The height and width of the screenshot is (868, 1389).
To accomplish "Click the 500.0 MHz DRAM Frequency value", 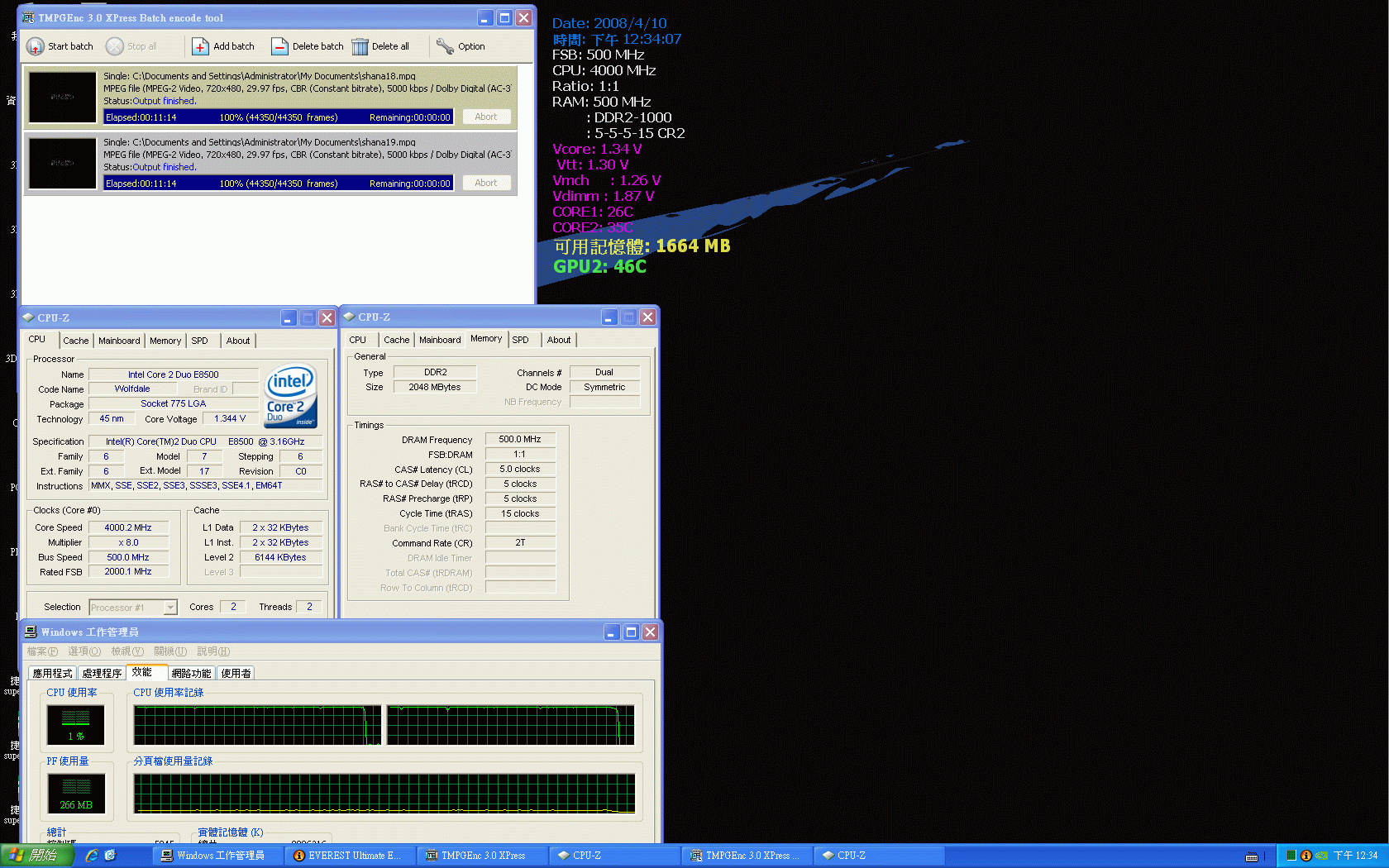I will coord(520,439).
